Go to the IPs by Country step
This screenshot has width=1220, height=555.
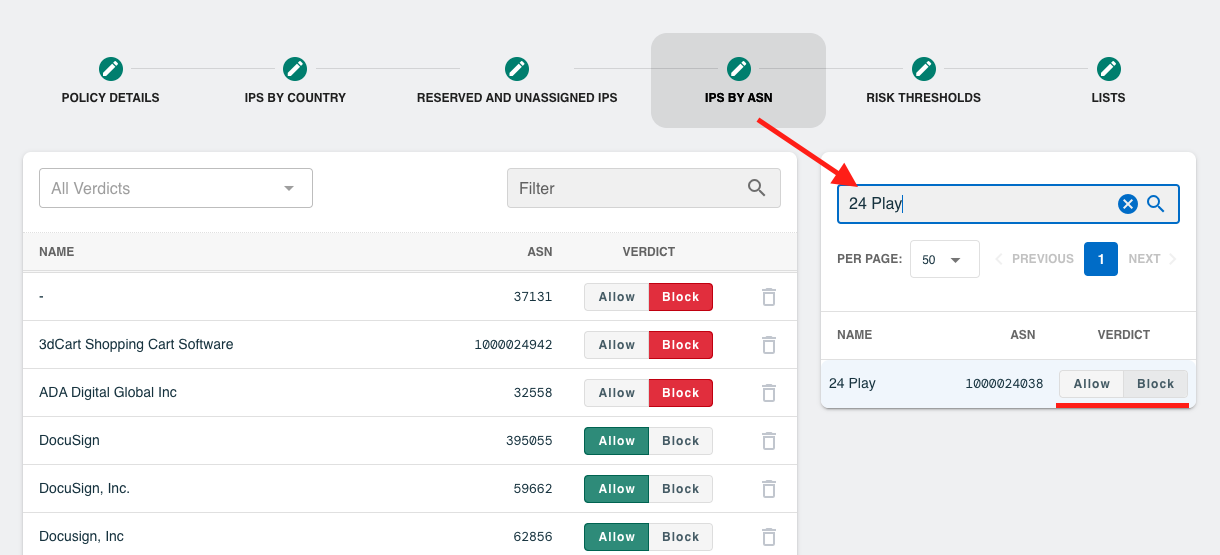coord(295,81)
